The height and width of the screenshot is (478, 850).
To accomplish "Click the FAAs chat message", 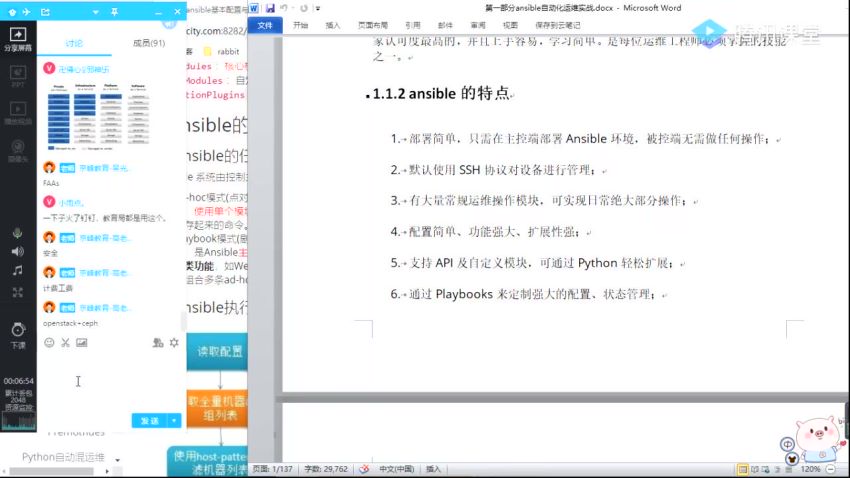I will (x=51, y=183).
